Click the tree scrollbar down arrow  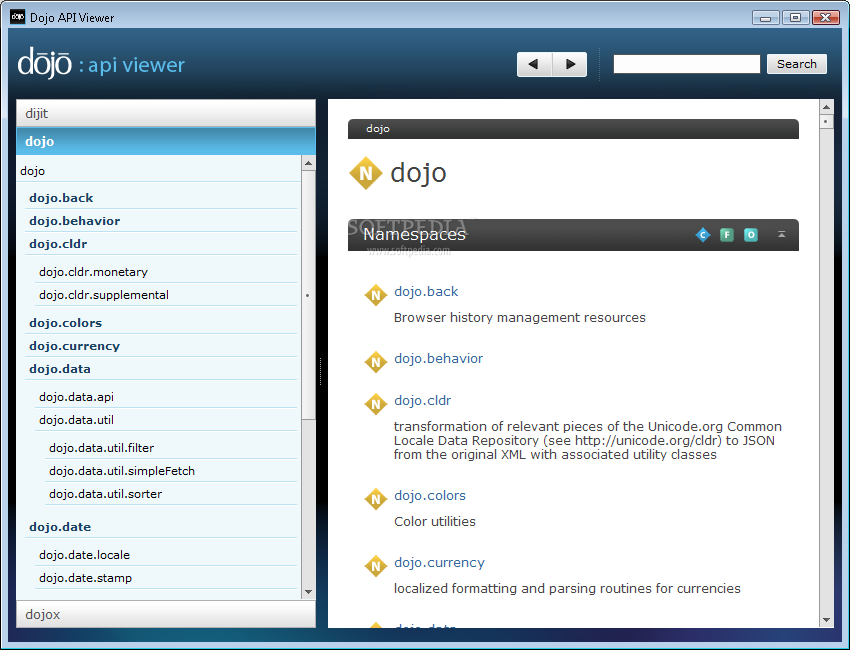coord(308,592)
